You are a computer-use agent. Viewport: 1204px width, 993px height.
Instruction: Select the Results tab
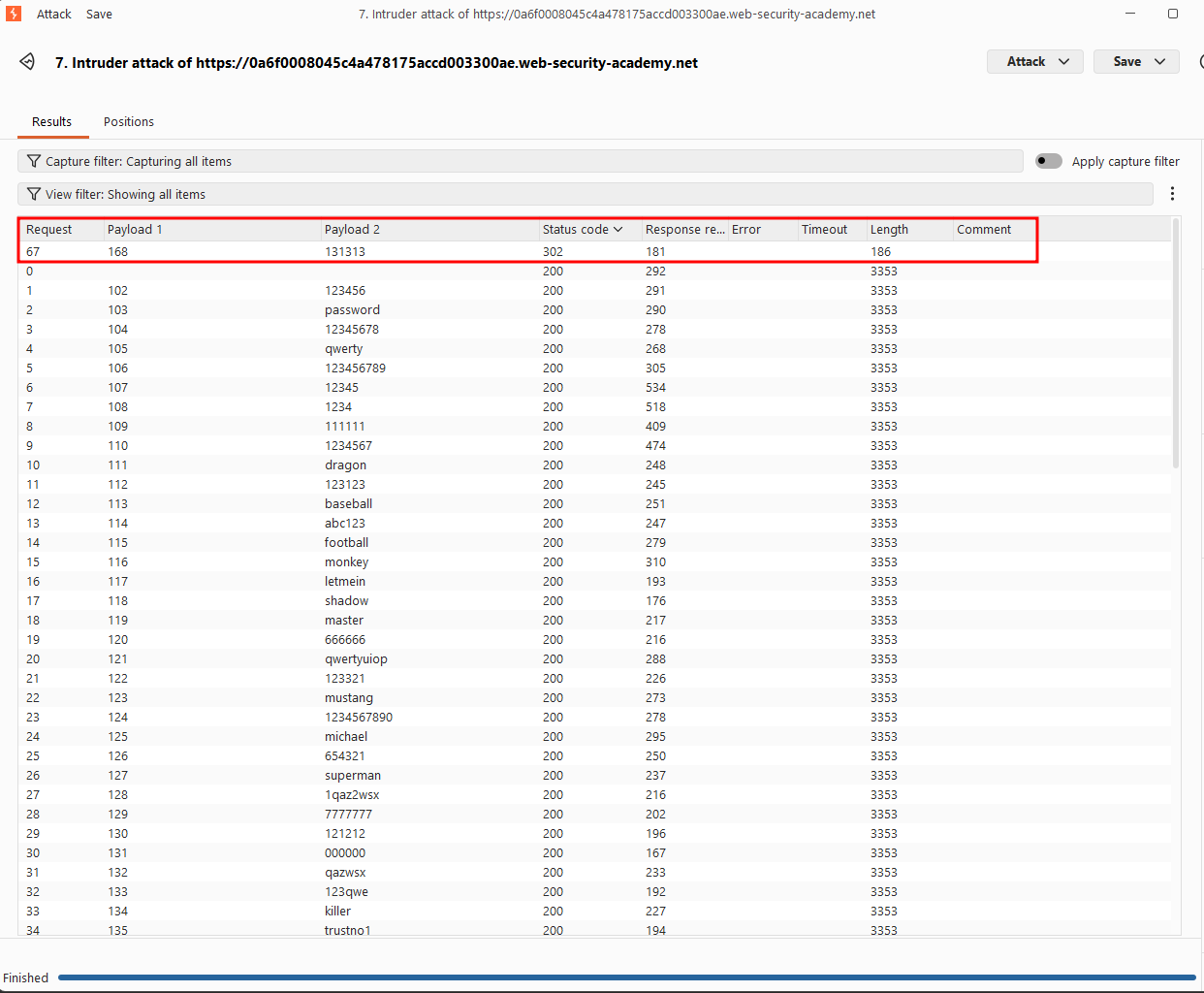click(x=51, y=122)
